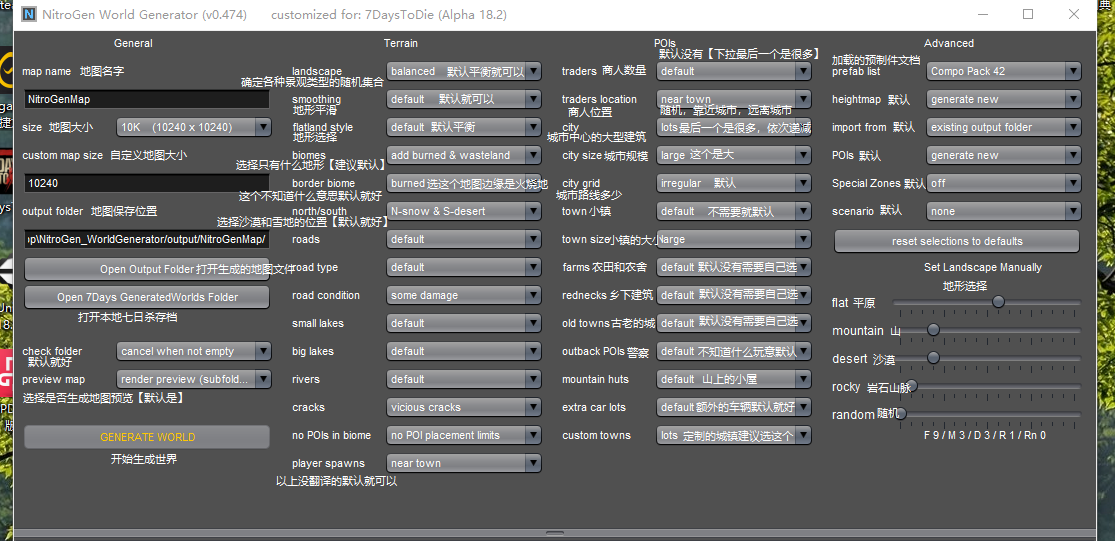The image size is (1115, 541).
Task: Open prefab list dropdown 'Compo Pack 42'
Action: [1004, 71]
